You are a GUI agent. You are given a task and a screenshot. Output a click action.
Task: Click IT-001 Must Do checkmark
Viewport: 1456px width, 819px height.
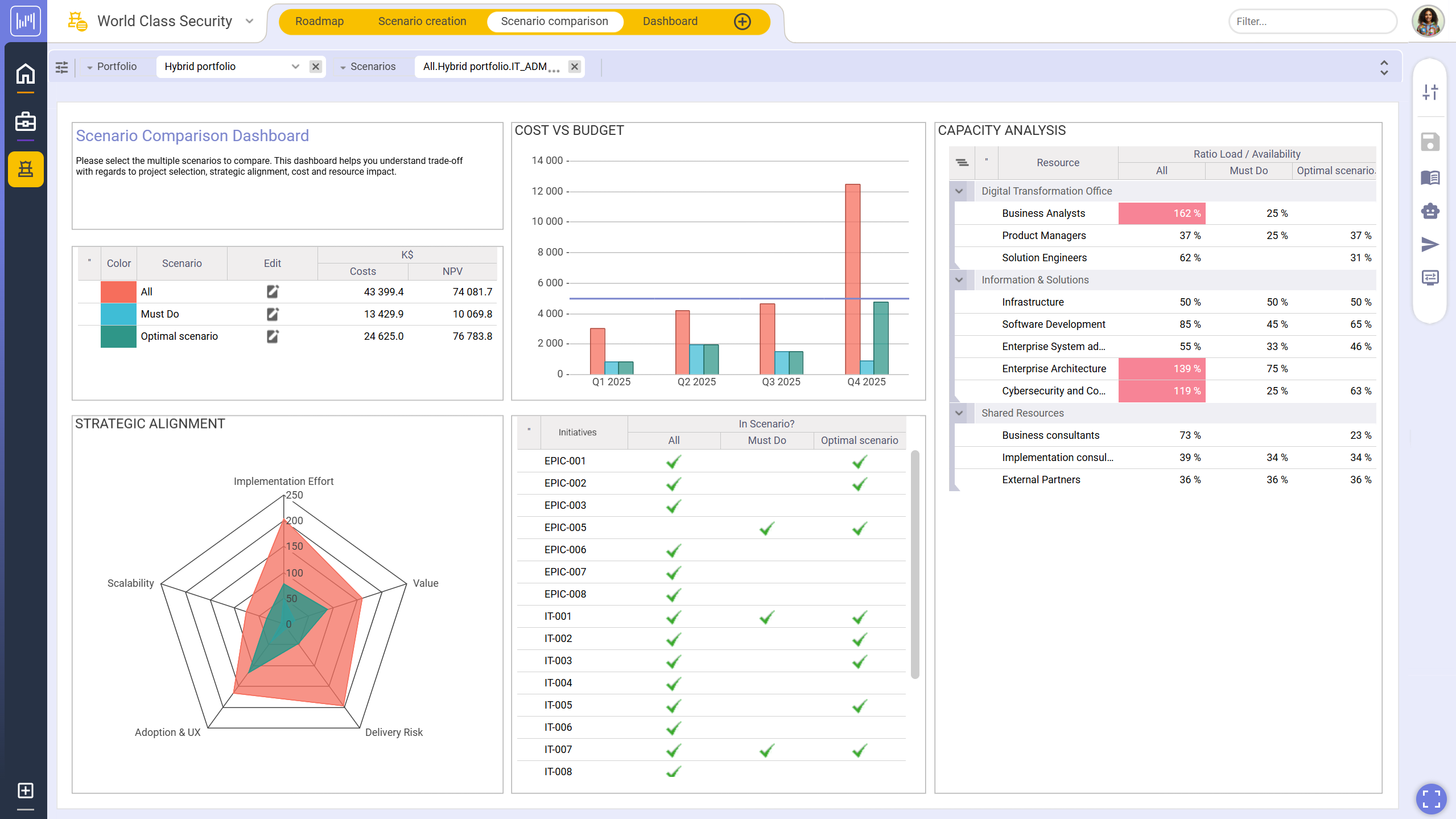pos(766,617)
